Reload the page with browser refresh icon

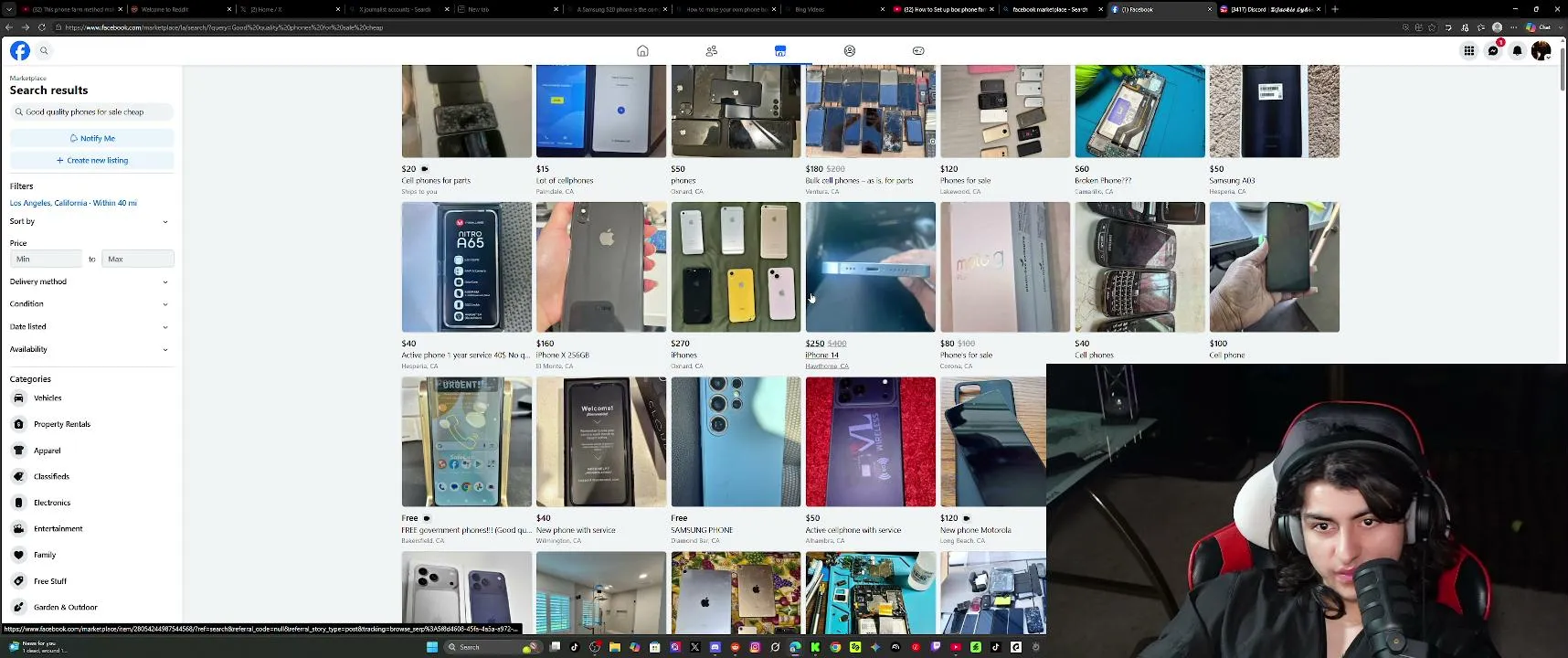click(x=41, y=27)
